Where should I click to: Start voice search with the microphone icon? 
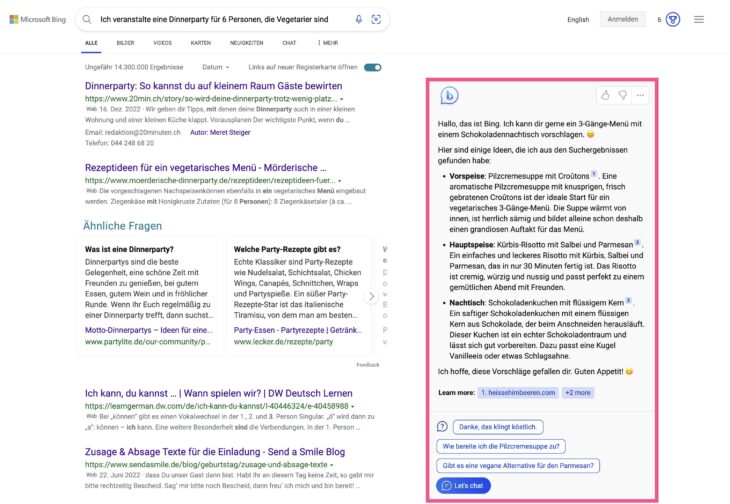point(358,19)
